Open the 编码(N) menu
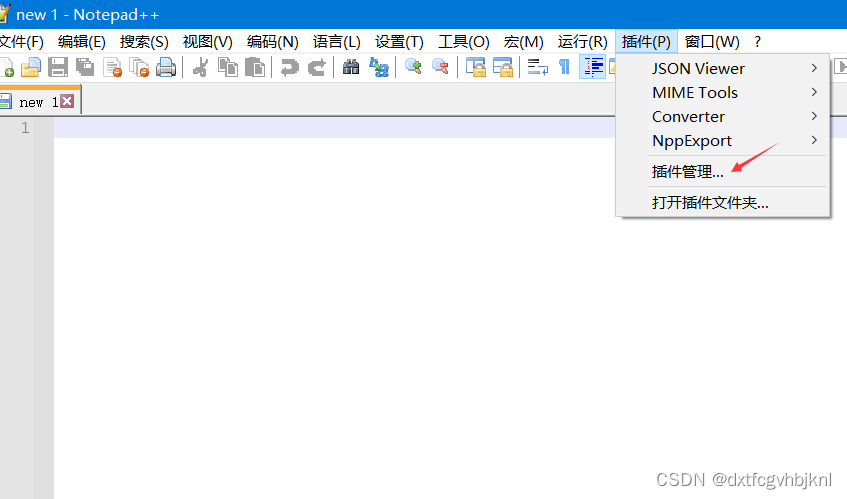This screenshot has width=847, height=499. click(x=272, y=42)
